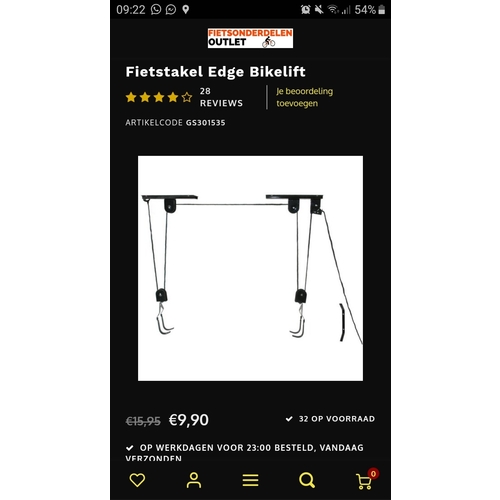This screenshot has height=500, width=500.
Task: Tap the cart item count badge
Action: (x=373, y=473)
